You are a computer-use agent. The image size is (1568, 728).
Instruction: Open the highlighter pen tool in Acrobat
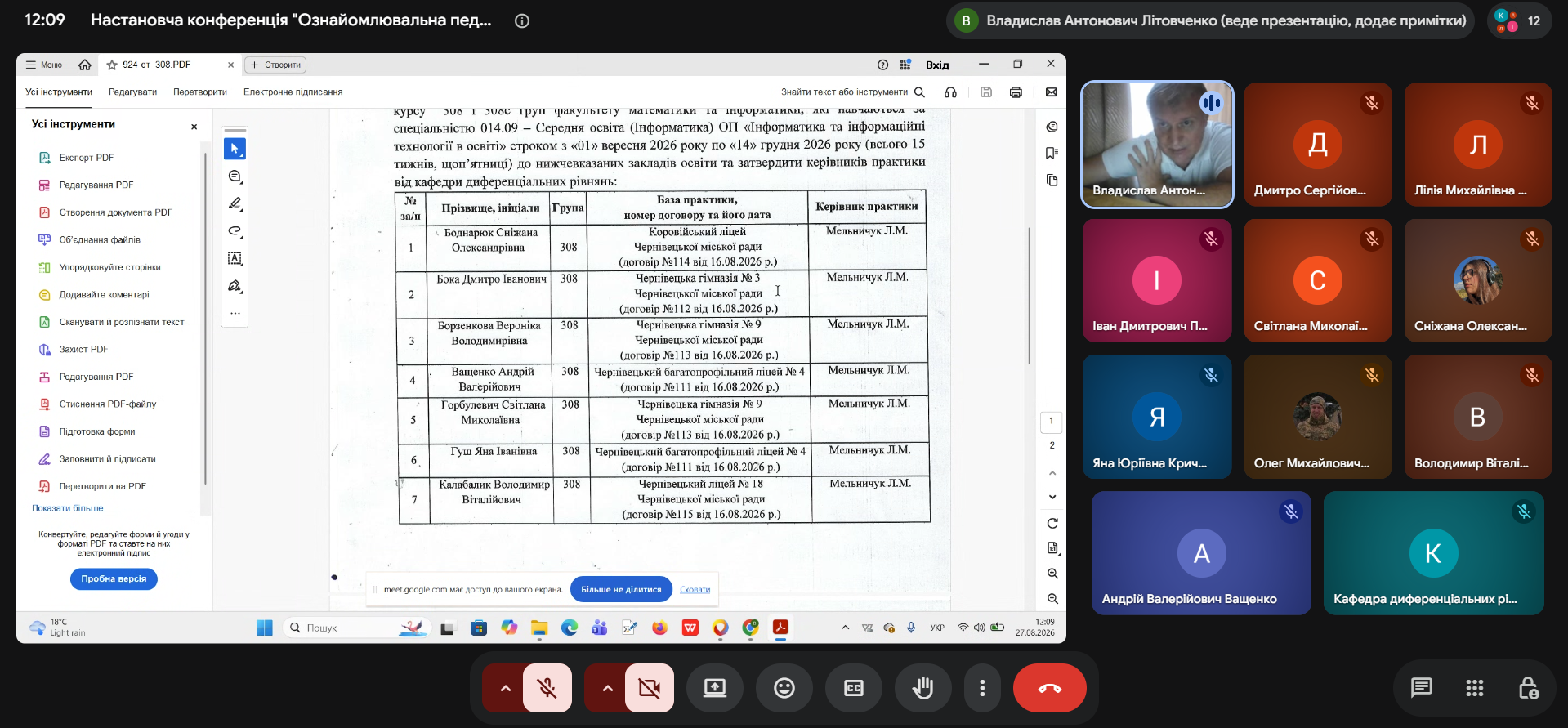pos(235,203)
